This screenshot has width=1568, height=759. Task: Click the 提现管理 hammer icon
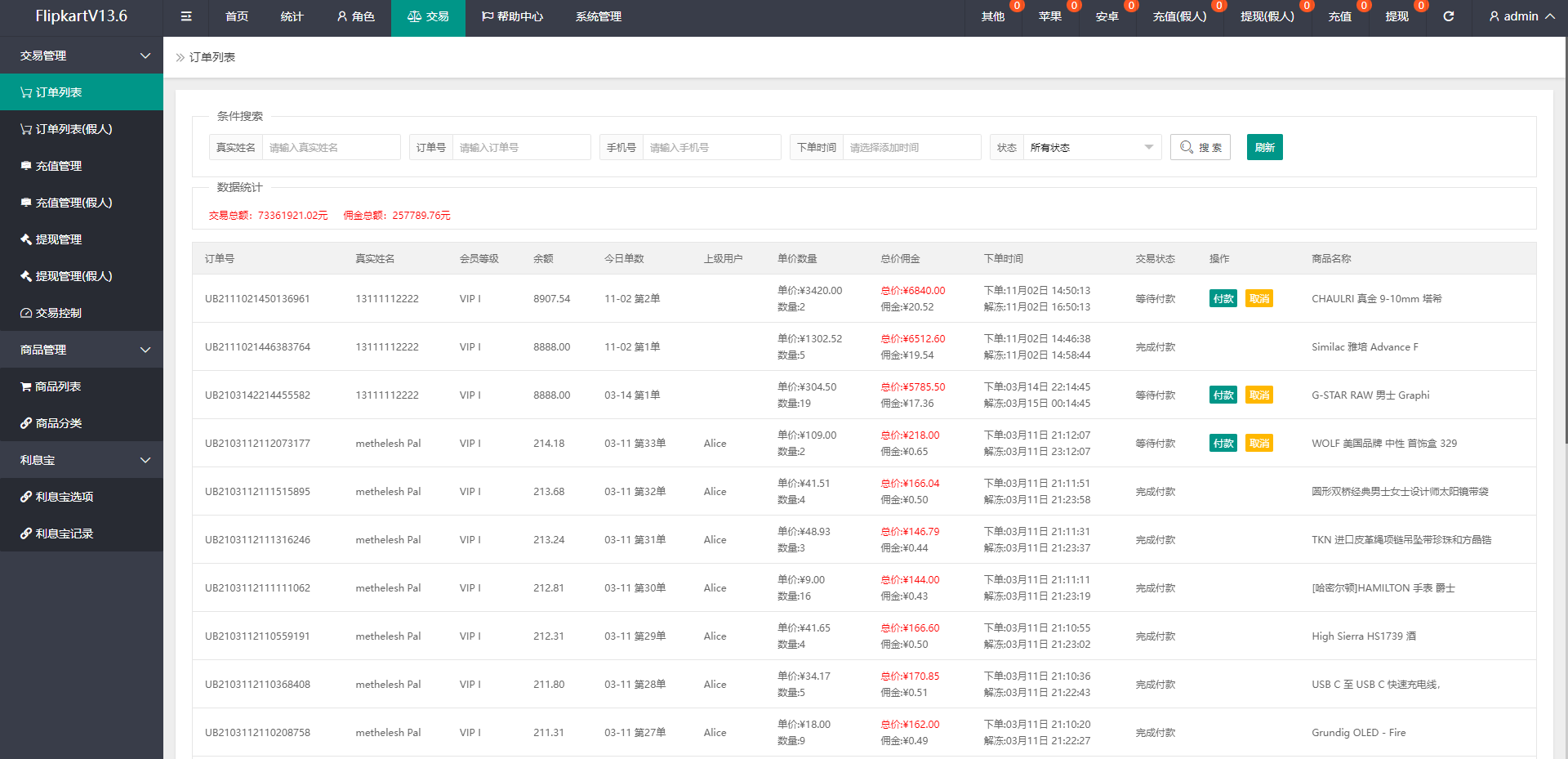(26, 239)
